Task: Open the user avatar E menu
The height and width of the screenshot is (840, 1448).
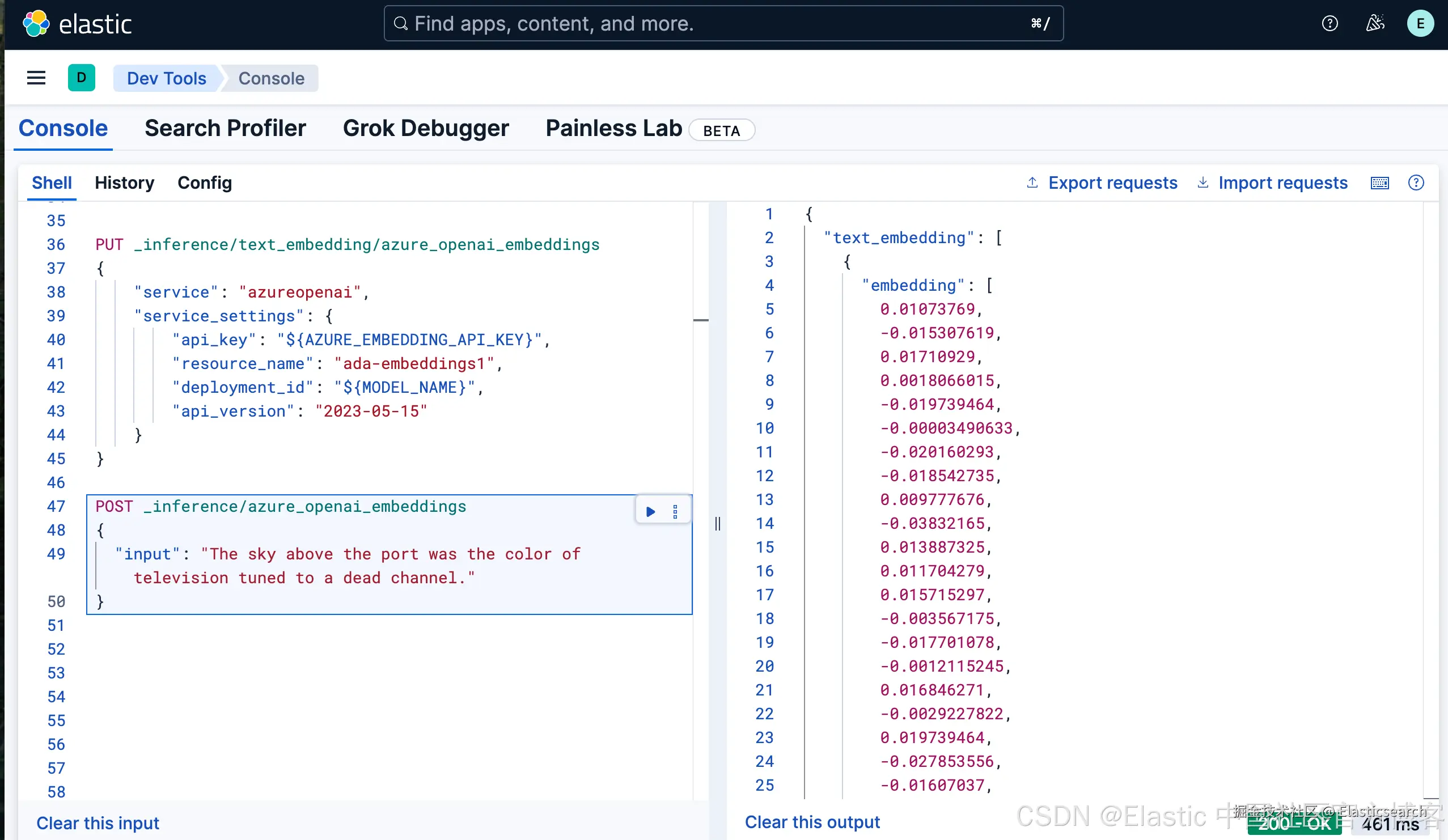Action: [1420, 24]
